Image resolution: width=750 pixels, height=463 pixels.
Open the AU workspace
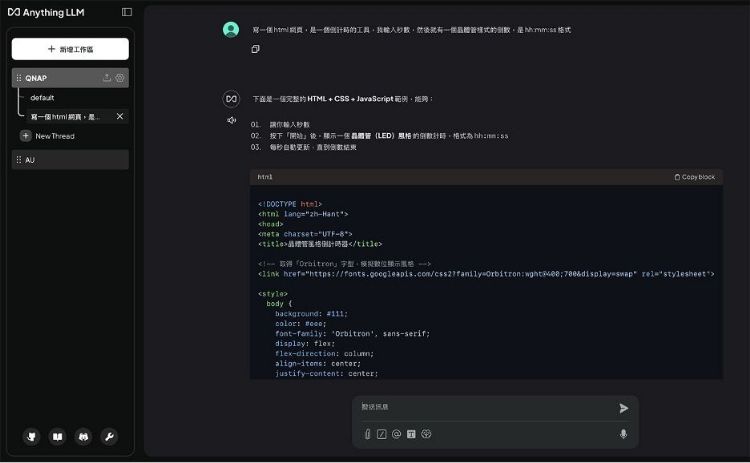pyautogui.click(x=70, y=160)
